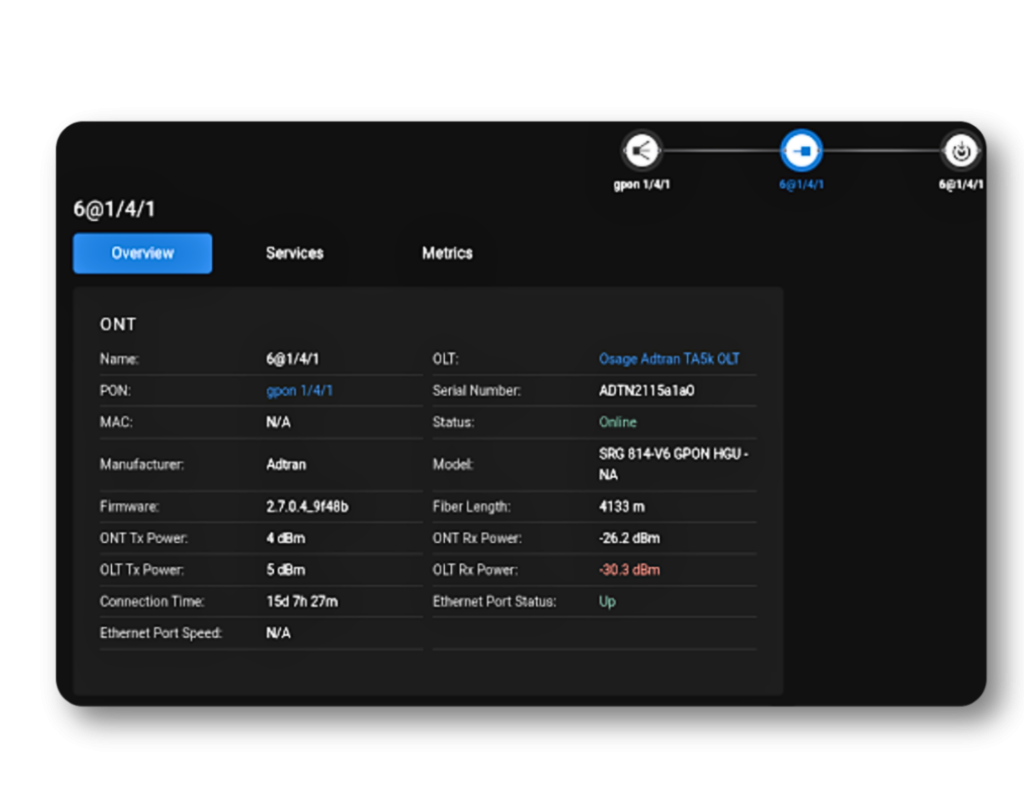
Task: Click the Fiber Length 4133 m value
Action: point(621,506)
